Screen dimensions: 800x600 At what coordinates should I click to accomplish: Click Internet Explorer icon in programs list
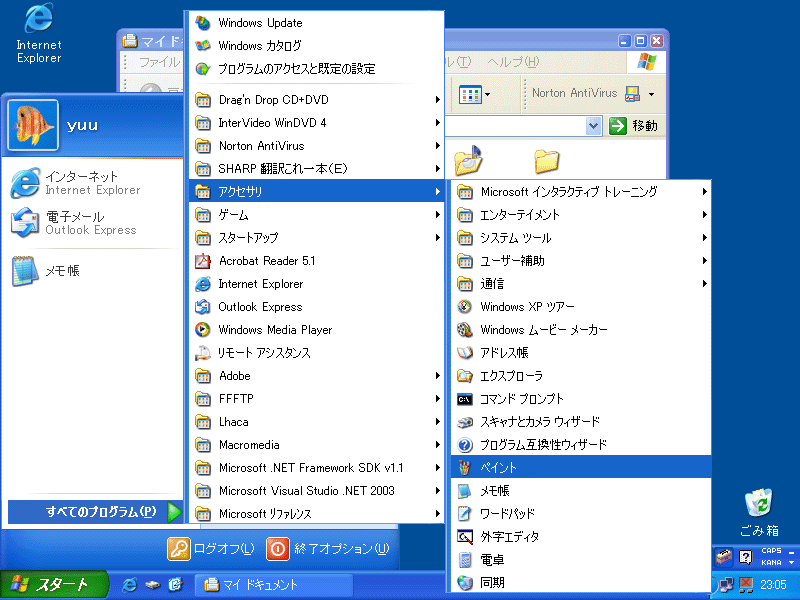click(203, 284)
